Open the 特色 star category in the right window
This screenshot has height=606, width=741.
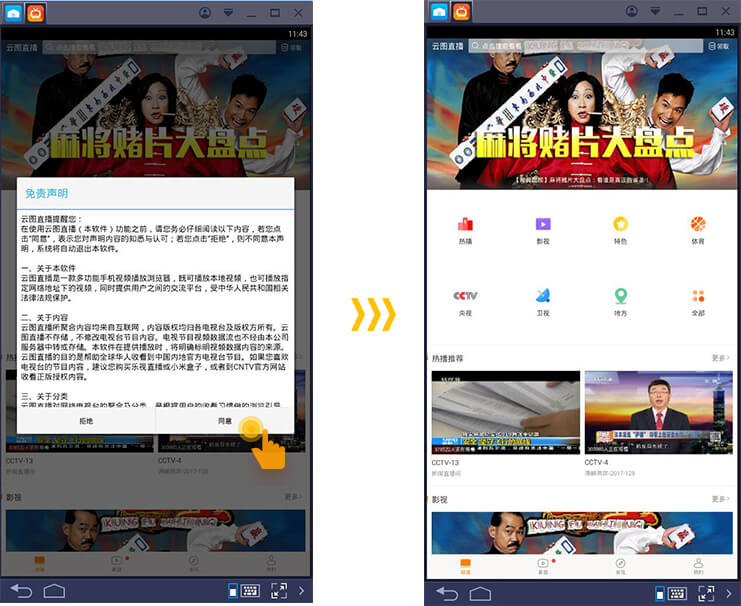[x=620, y=230]
